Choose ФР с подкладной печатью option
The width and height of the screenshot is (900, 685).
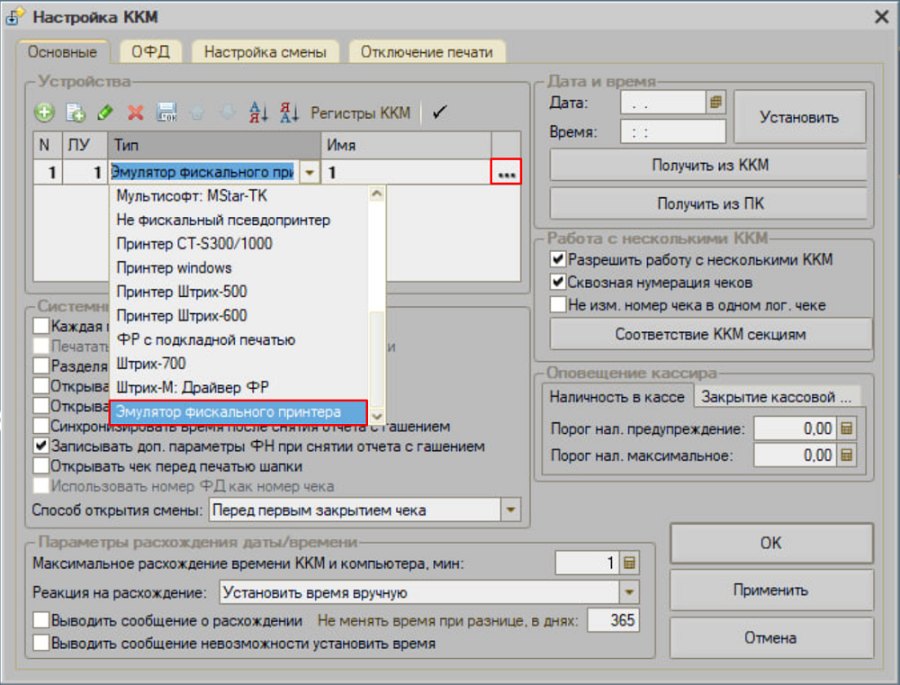pos(239,339)
